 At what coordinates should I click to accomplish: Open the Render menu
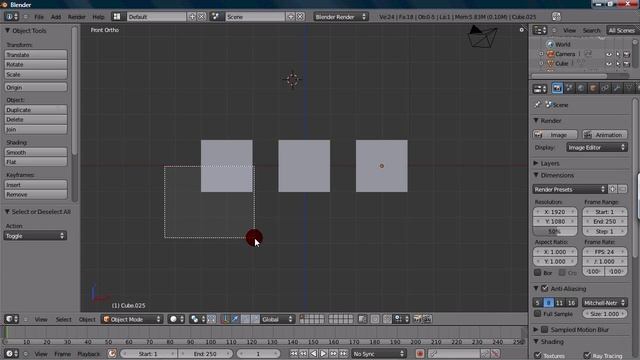point(77,17)
